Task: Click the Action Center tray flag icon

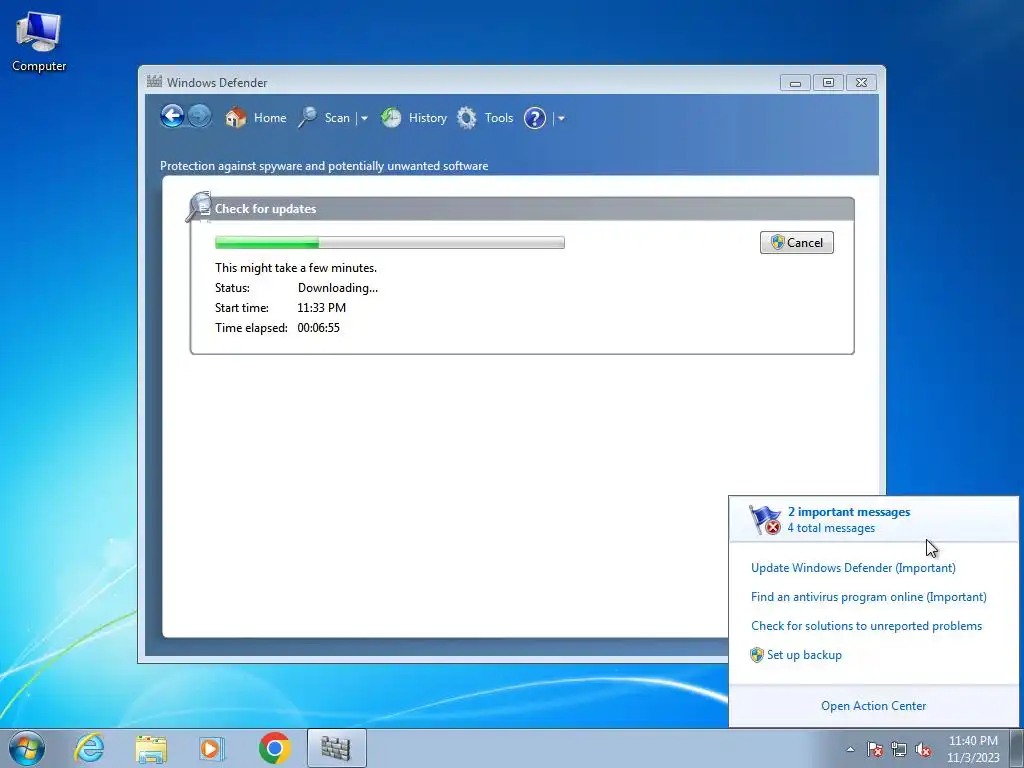Action: click(x=874, y=749)
